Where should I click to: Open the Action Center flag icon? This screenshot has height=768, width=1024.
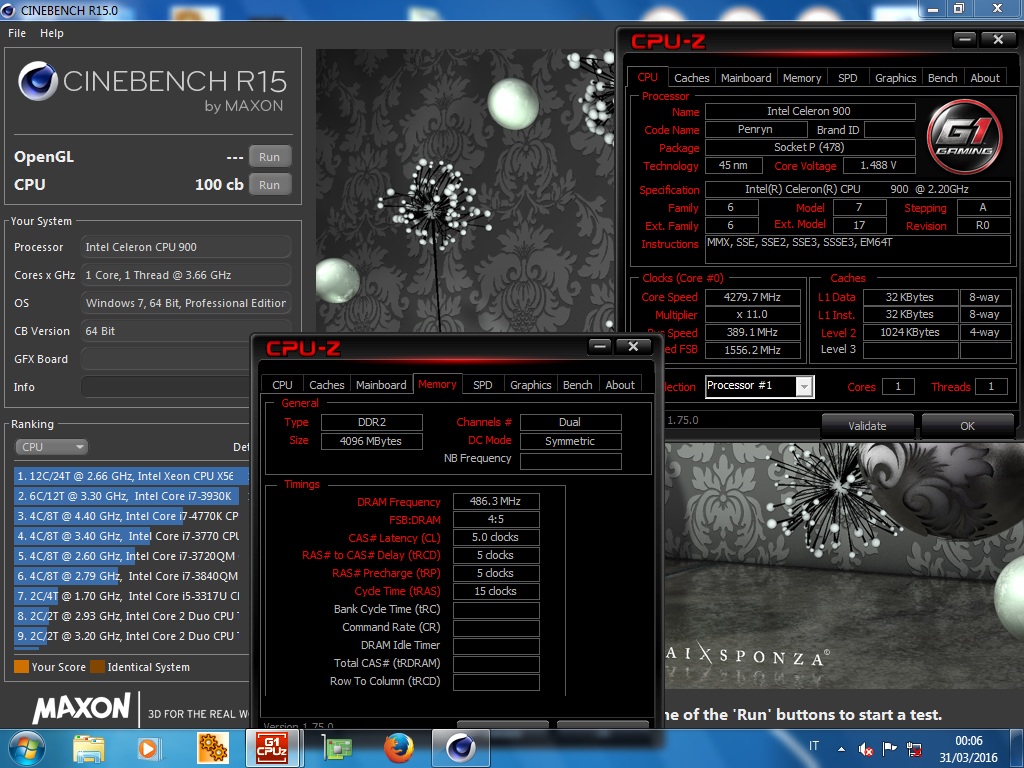(889, 748)
